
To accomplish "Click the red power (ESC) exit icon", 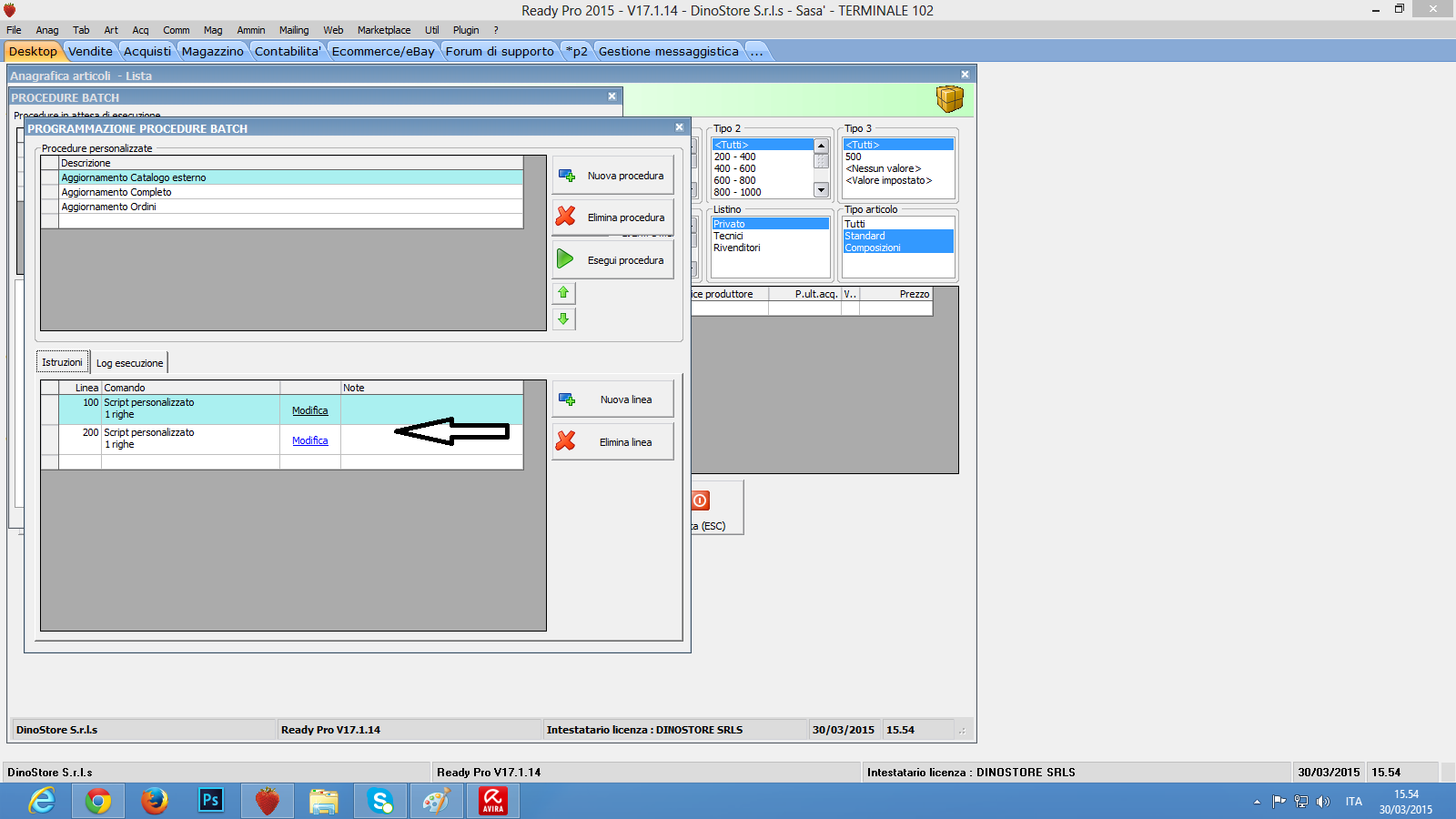I will pos(700,500).
